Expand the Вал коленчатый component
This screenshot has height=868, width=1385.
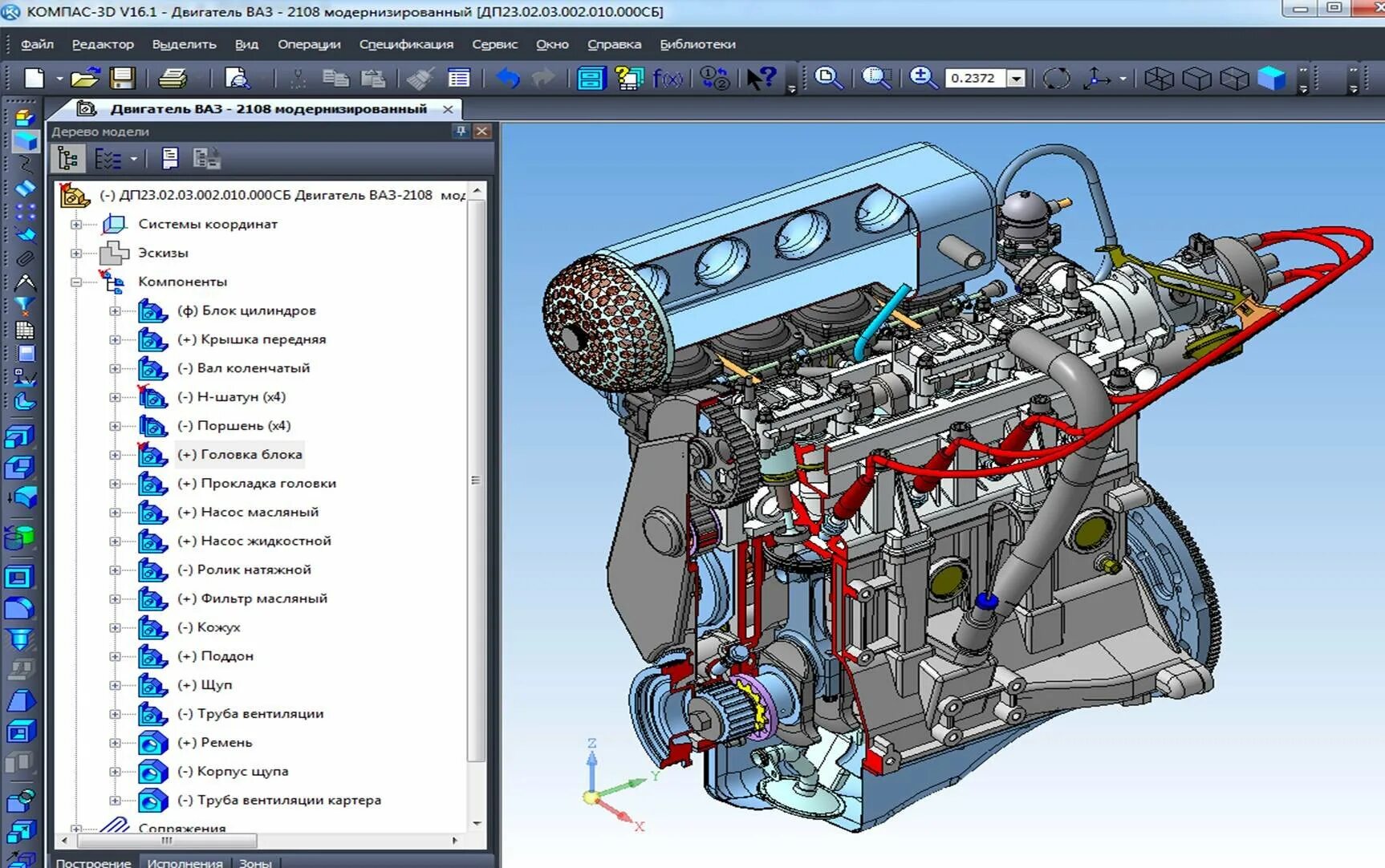point(115,369)
